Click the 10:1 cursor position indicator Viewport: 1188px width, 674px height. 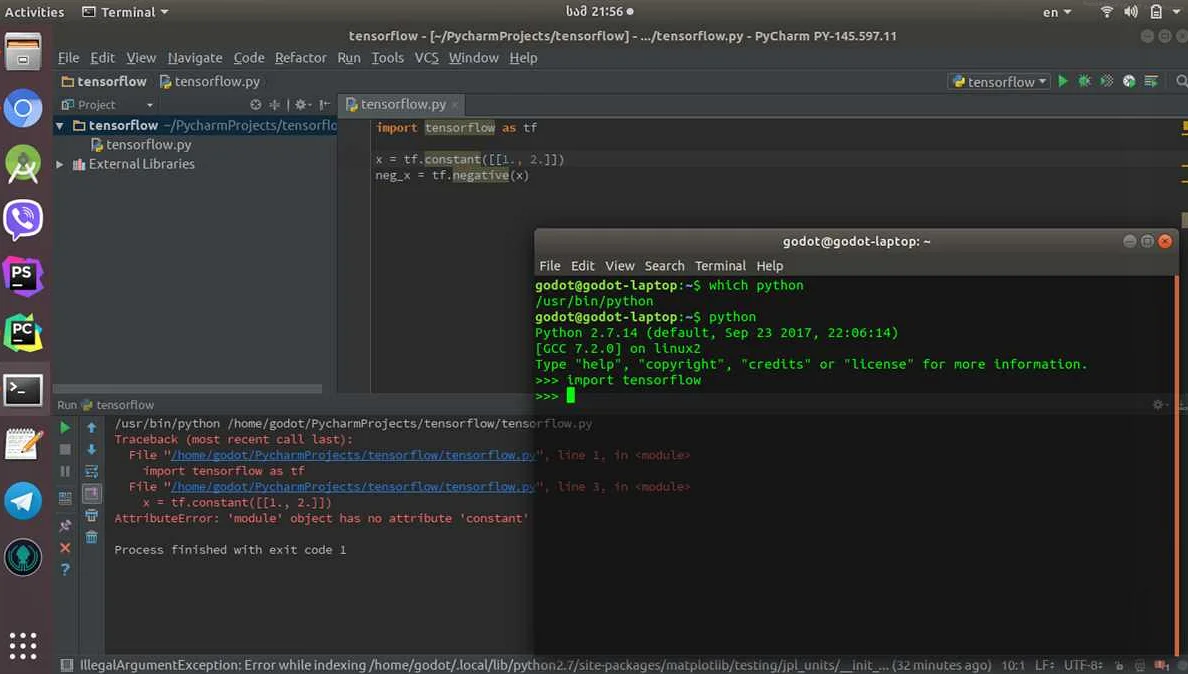pos(1013,665)
